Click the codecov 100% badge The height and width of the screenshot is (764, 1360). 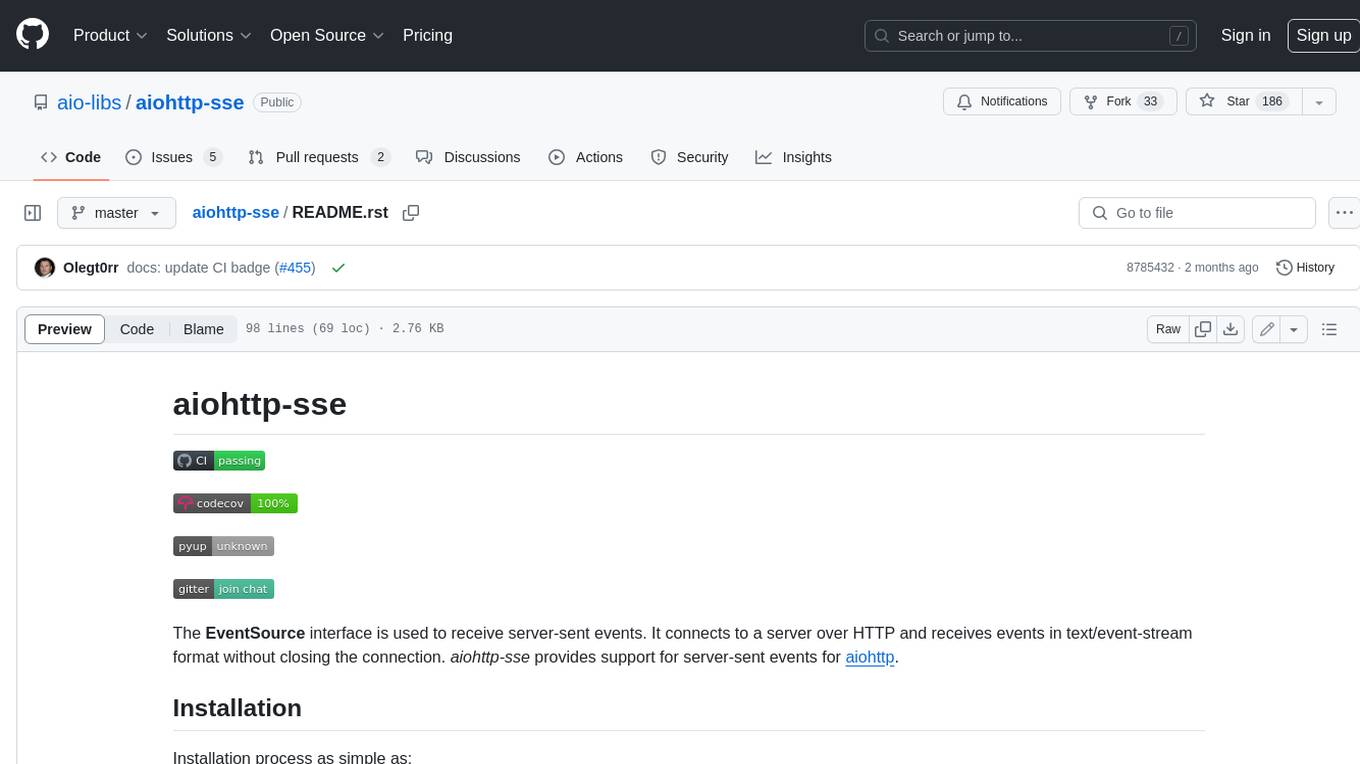pos(235,503)
